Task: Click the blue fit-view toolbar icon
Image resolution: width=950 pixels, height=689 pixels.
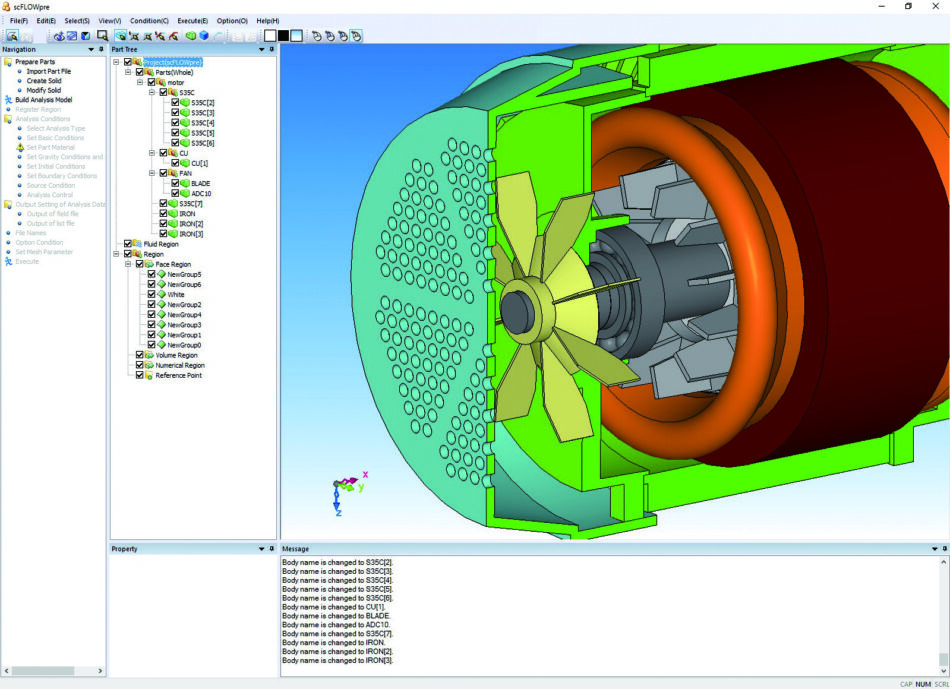Action: tap(72, 36)
